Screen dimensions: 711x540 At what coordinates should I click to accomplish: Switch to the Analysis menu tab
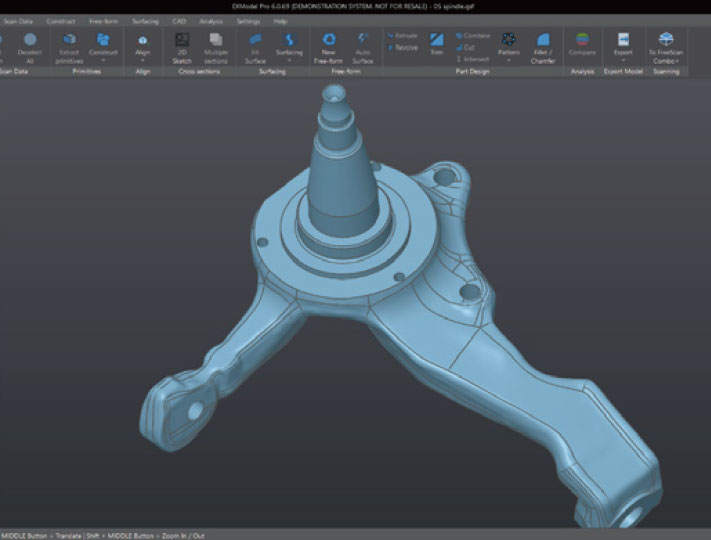pyautogui.click(x=211, y=20)
